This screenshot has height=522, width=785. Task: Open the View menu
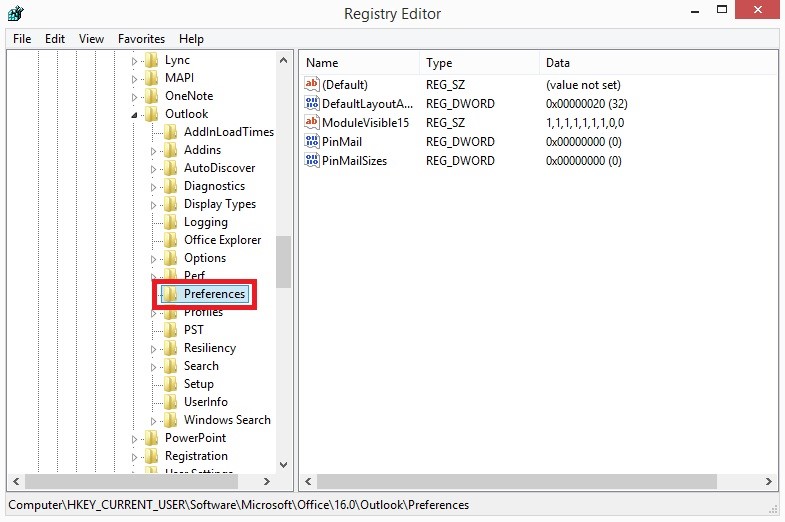coord(91,39)
